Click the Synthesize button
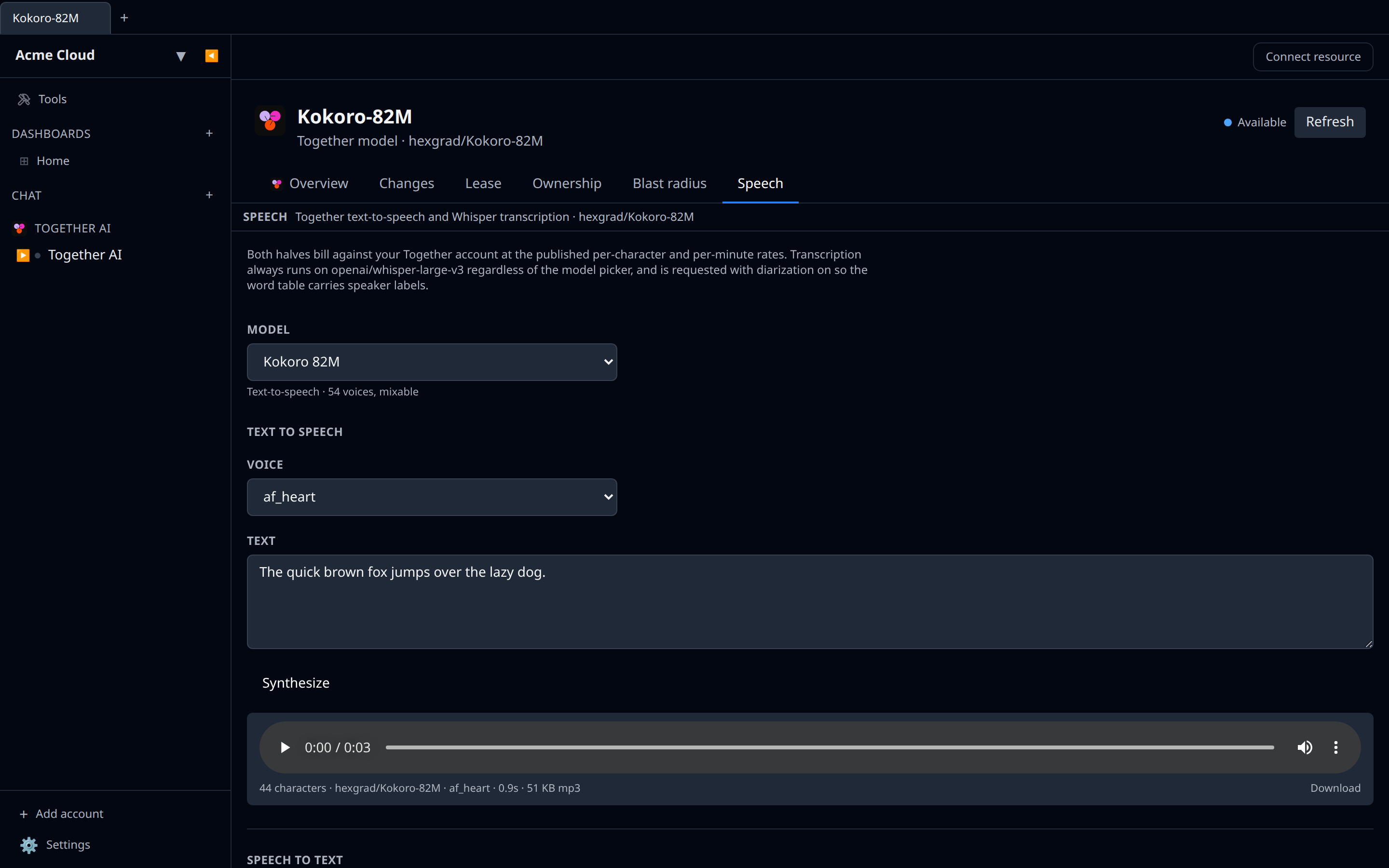 click(296, 683)
